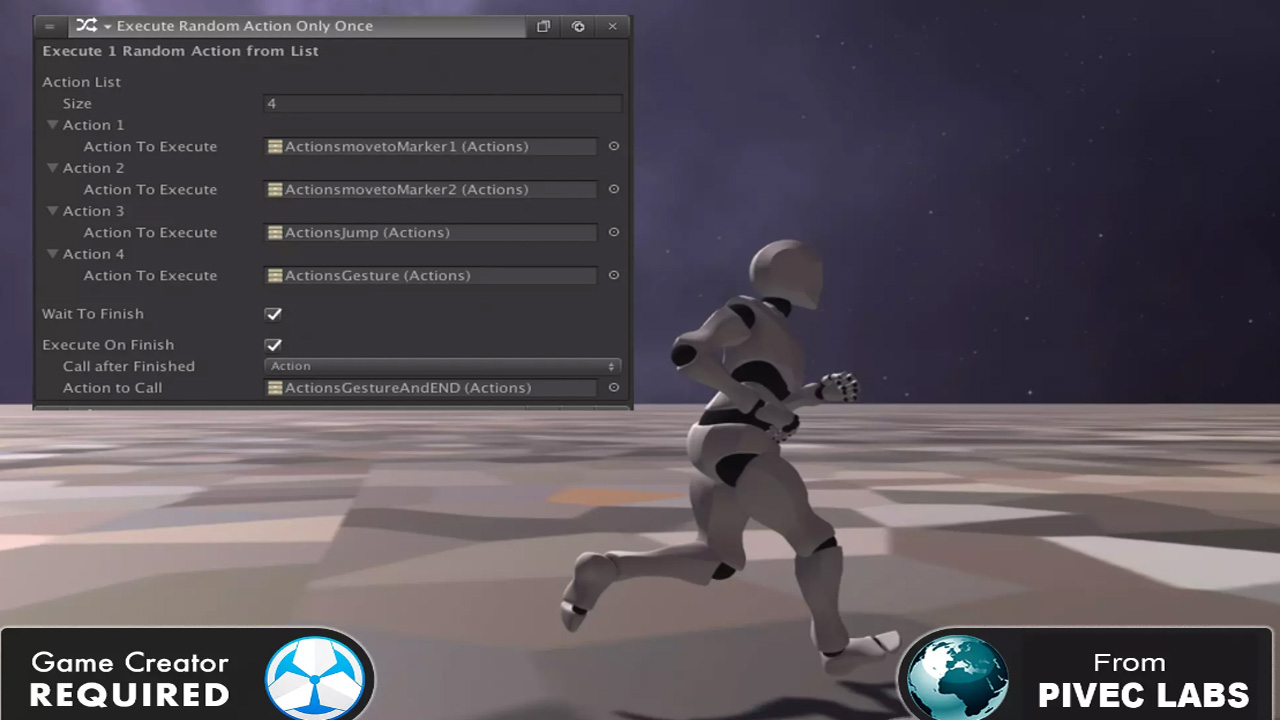Click the copy action icon in the header
The image size is (1280, 720).
[x=543, y=27]
